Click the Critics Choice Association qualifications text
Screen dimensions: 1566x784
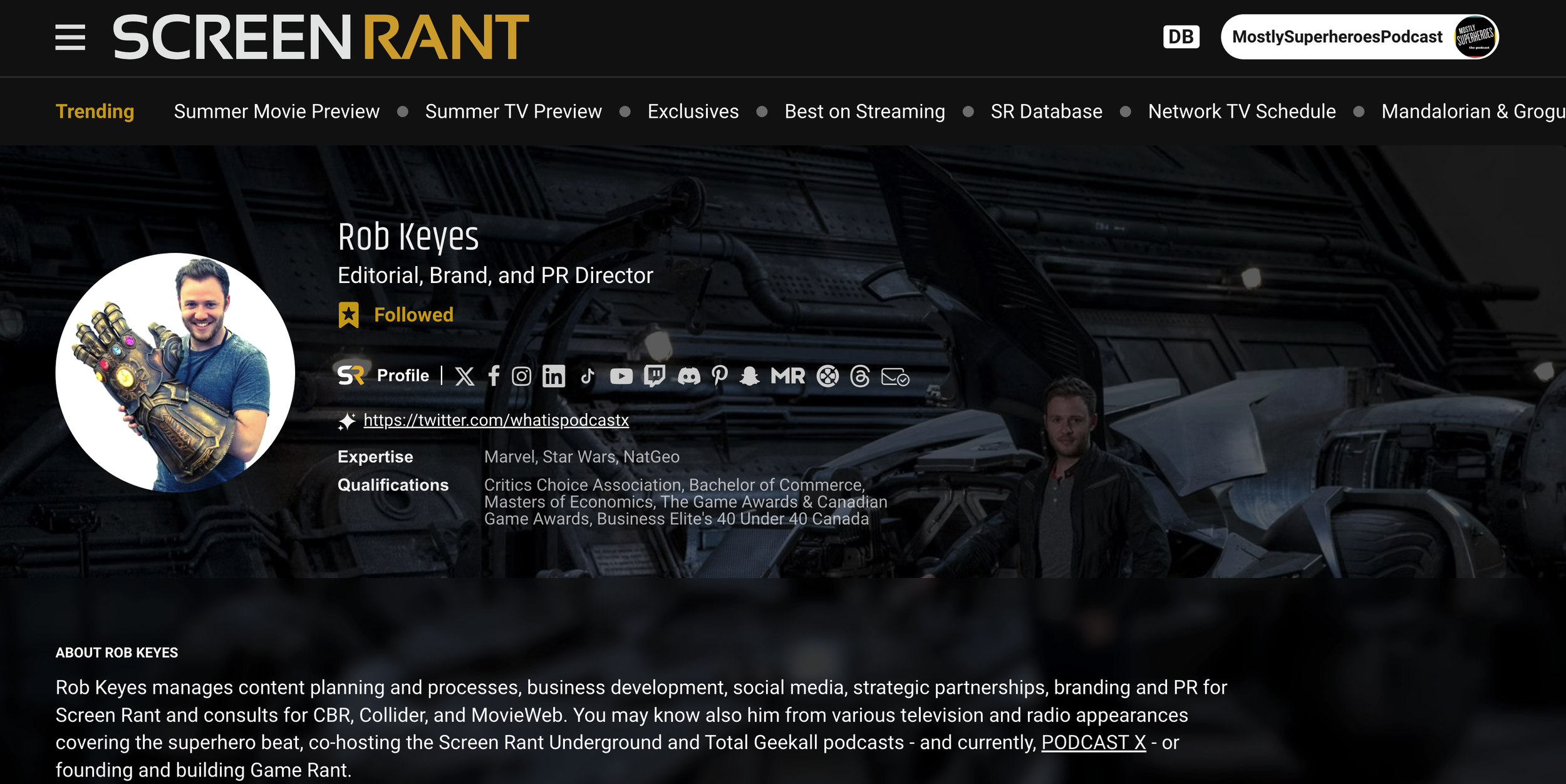tap(686, 502)
